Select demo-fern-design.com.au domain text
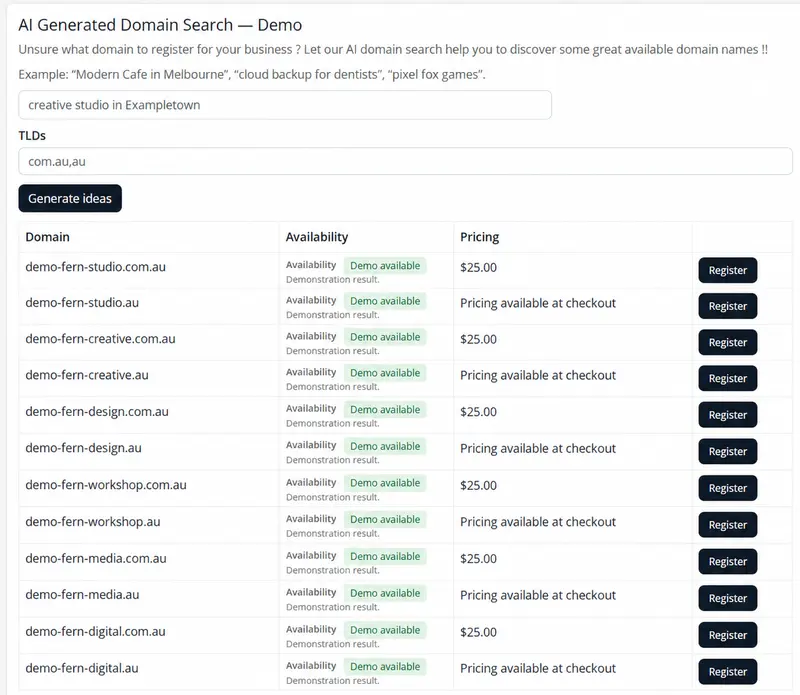The width and height of the screenshot is (800, 695). (97, 412)
